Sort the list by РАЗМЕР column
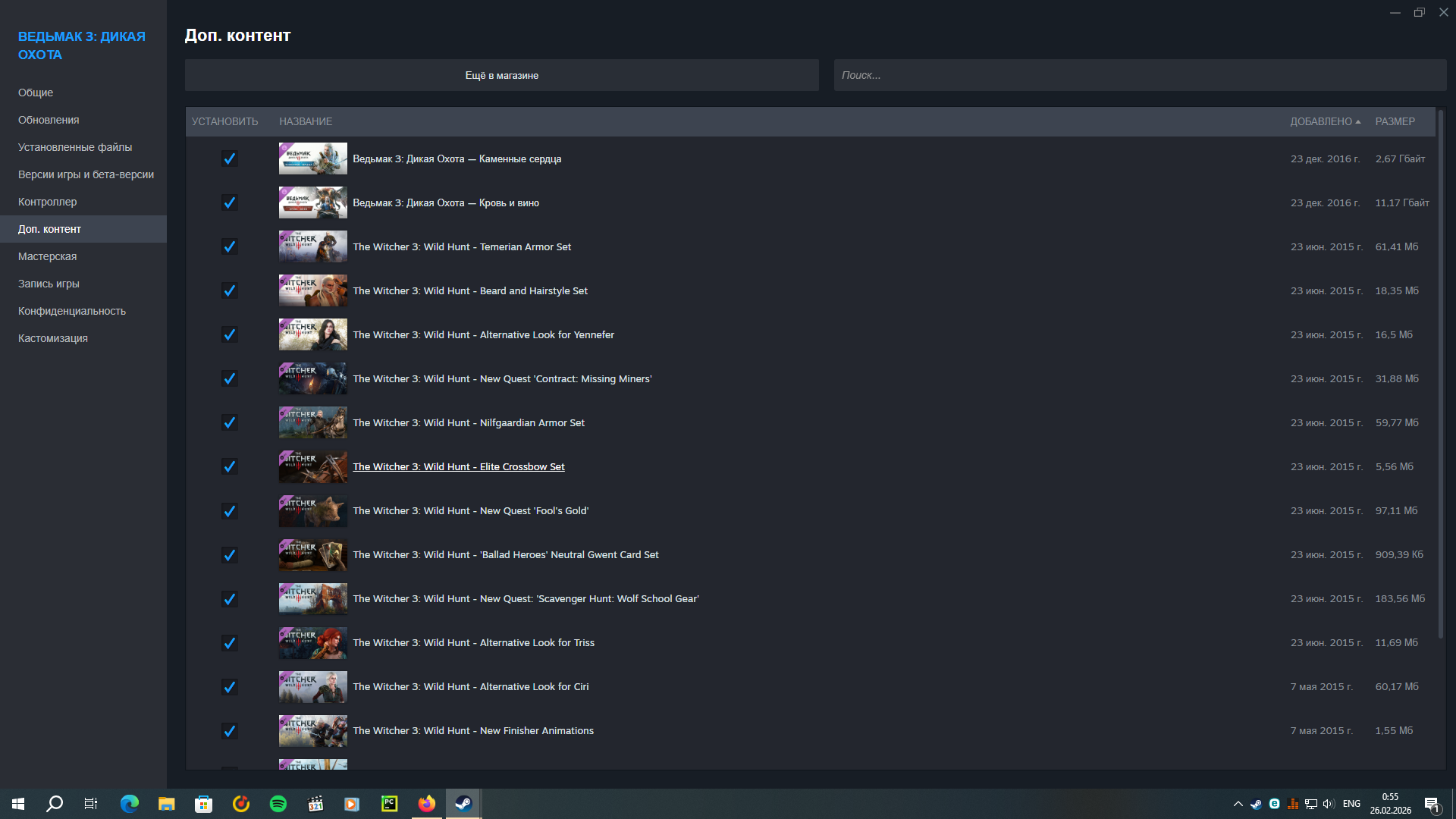Viewport: 1456px width, 819px height. (x=1395, y=121)
